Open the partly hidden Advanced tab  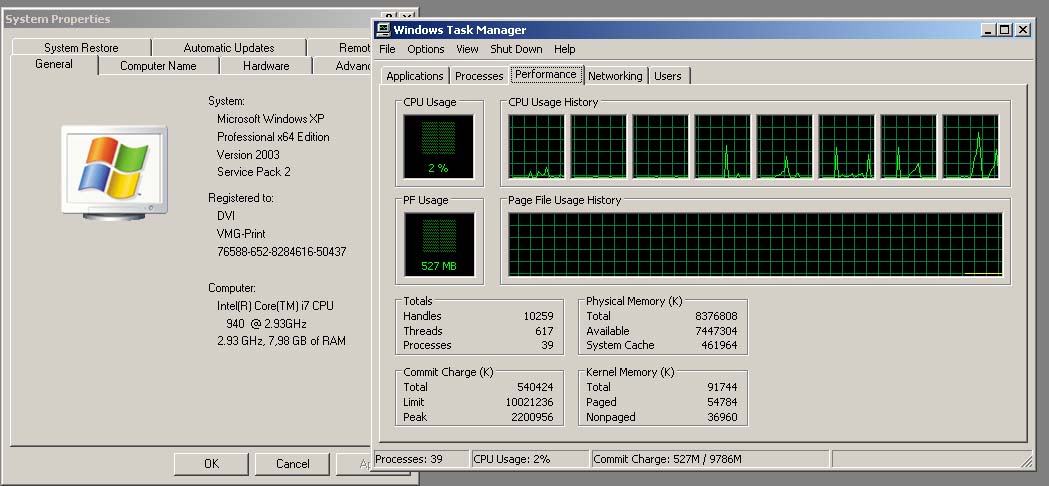pos(343,66)
